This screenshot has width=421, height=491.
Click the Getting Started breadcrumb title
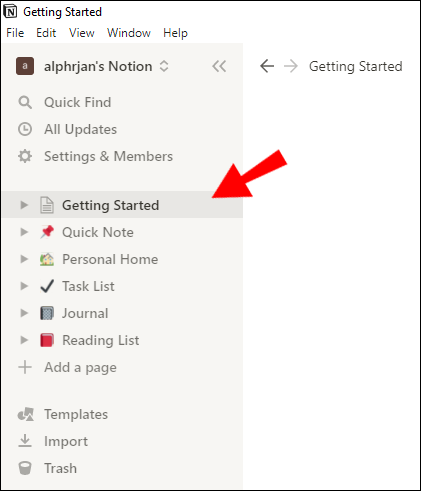(356, 66)
